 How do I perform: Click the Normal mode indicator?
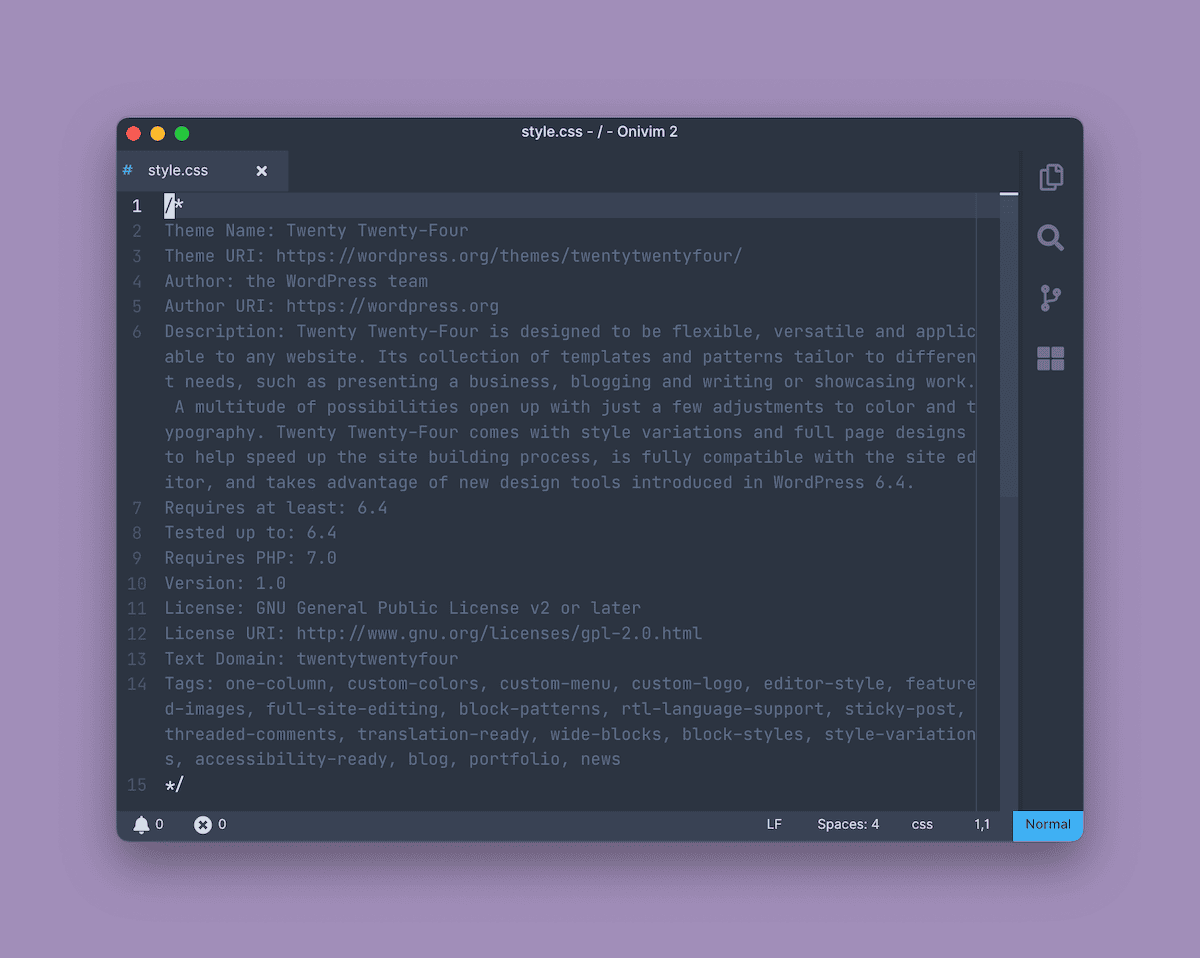(x=1047, y=825)
